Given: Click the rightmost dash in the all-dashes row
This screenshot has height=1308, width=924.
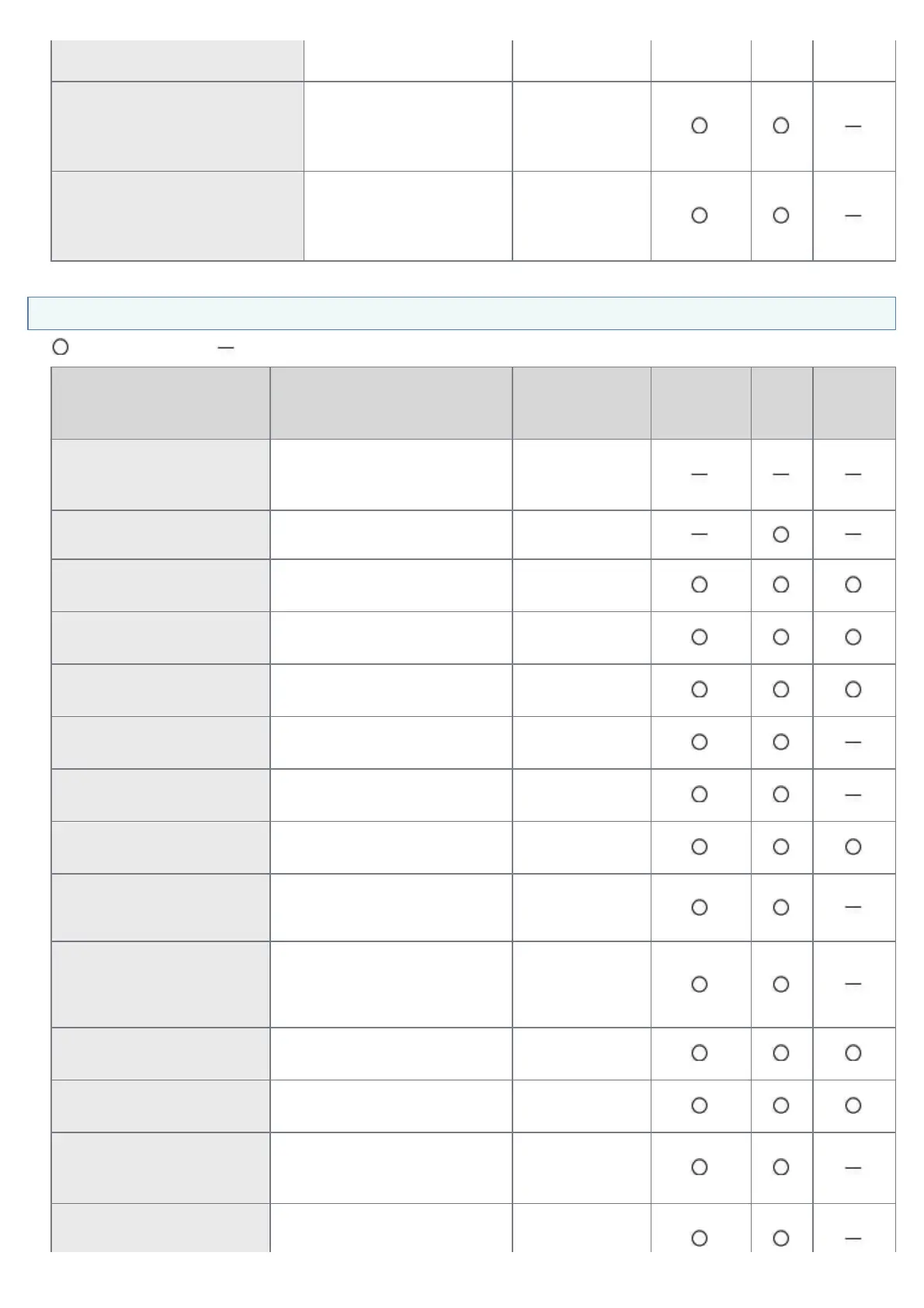Looking at the screenshot, I should point(853,474).
